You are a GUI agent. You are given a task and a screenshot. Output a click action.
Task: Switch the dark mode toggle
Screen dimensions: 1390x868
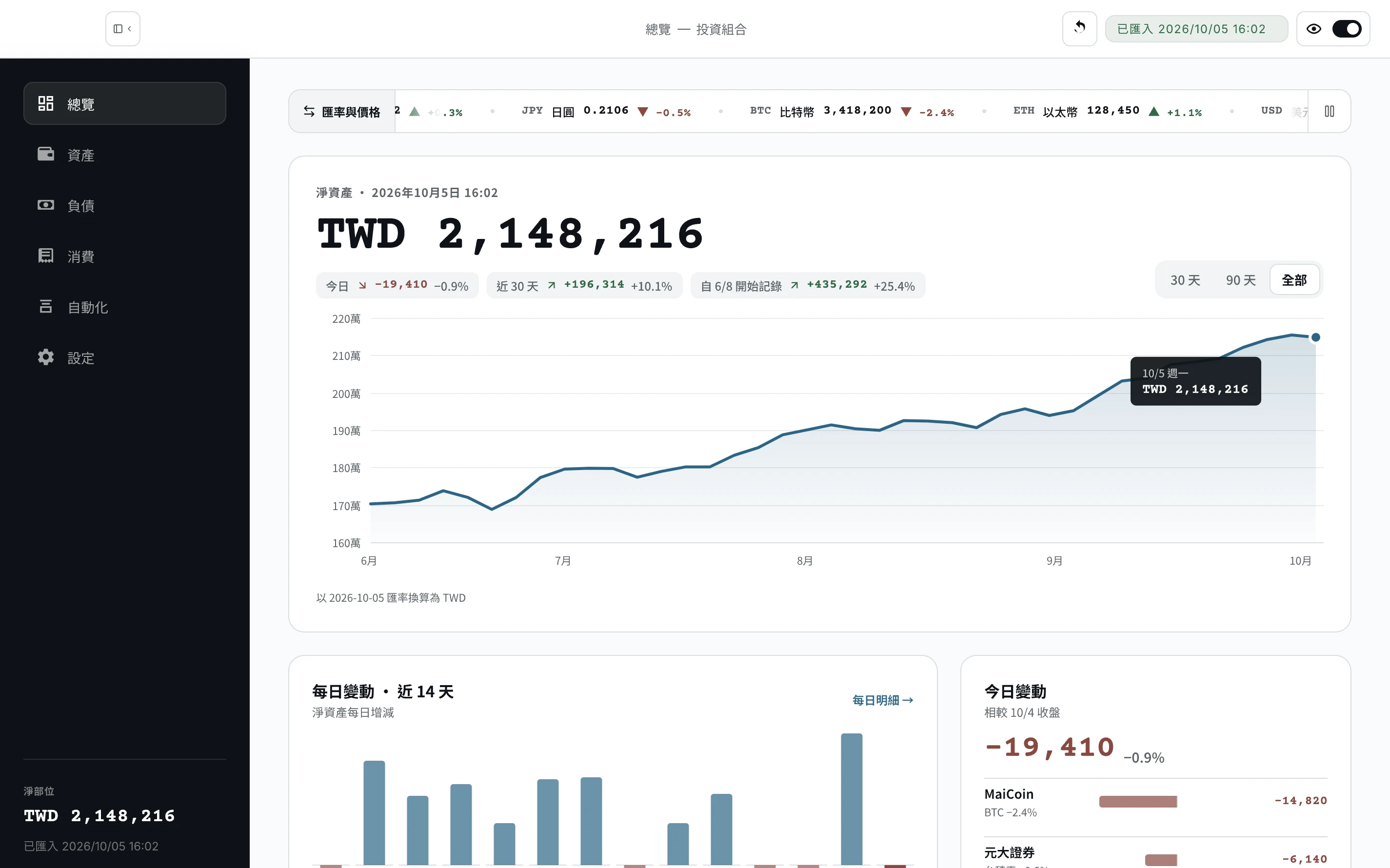pos(1347,29)
